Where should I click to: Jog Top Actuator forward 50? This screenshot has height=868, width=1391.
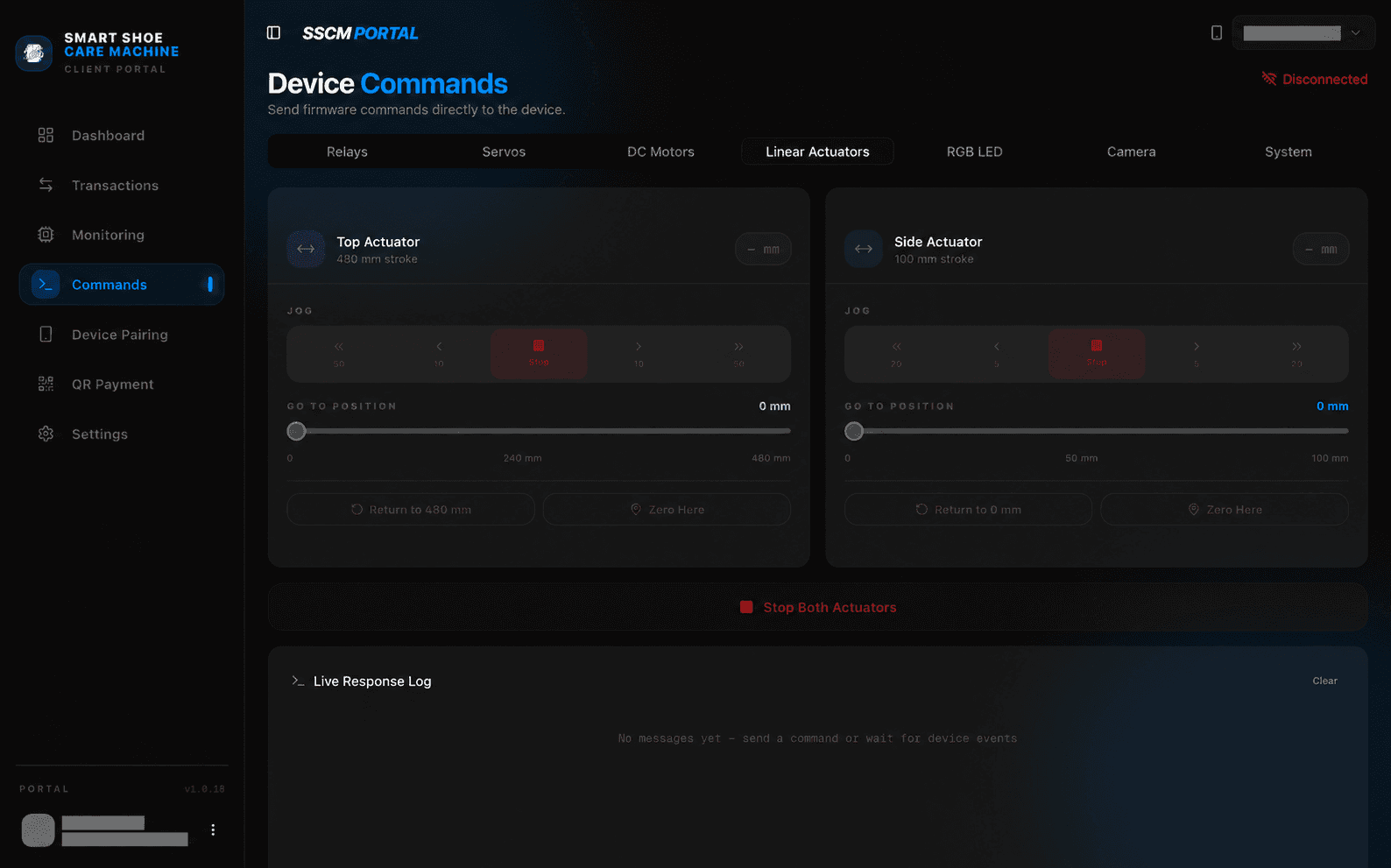pos(738,354)
